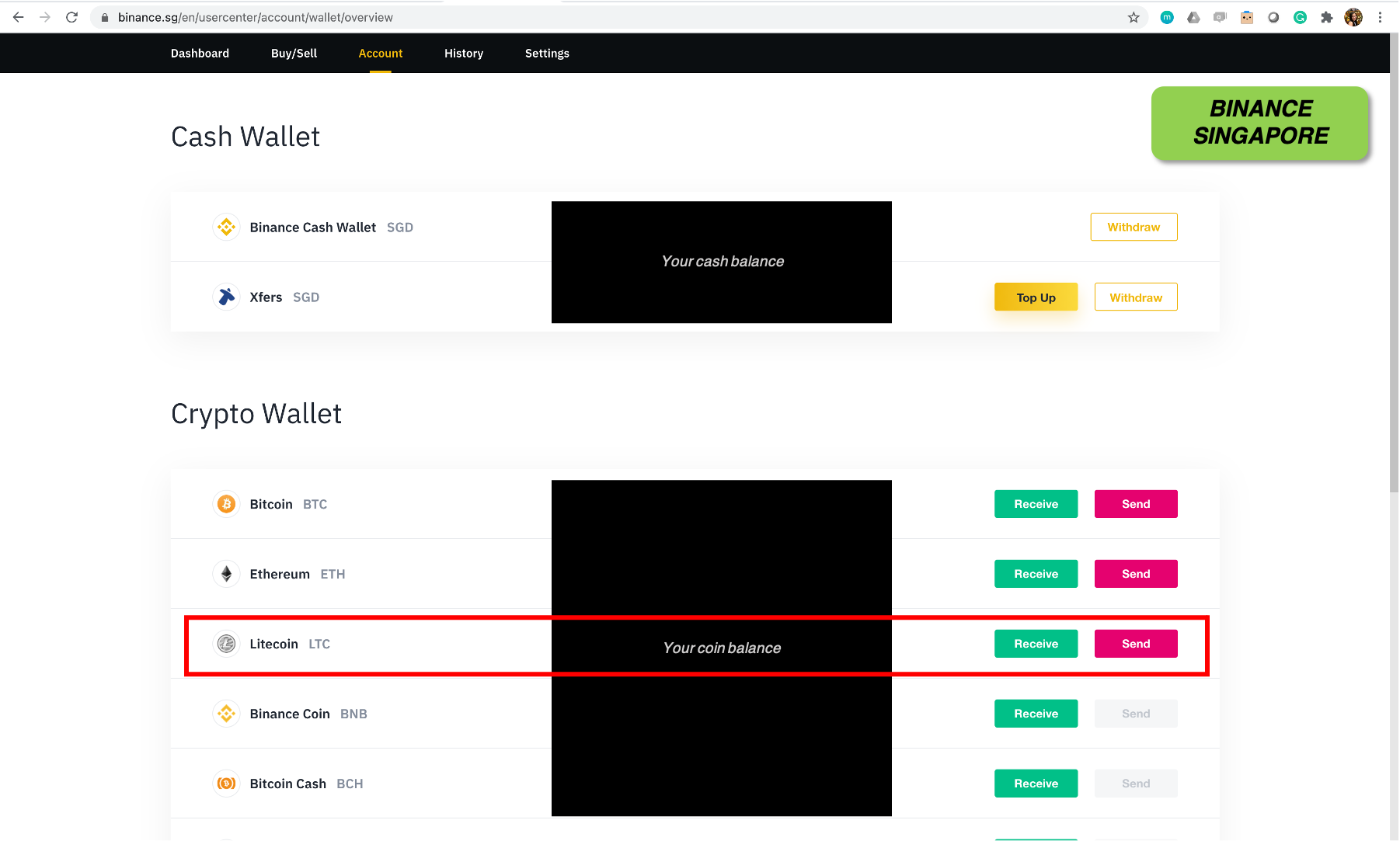Click the teal 'm' extension icon

click(x=1167, y=17)
